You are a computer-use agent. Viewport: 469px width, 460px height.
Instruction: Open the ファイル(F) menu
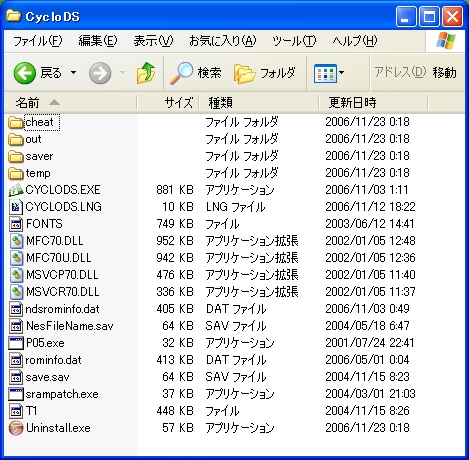[x=37, y=41]
